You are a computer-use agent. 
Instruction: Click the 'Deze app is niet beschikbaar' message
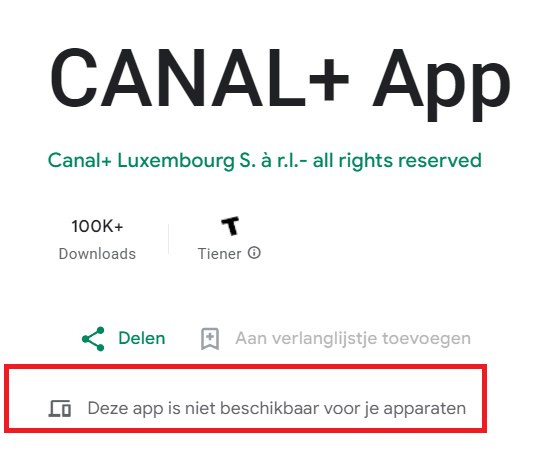pyautogui.click(x=277, y=409)
